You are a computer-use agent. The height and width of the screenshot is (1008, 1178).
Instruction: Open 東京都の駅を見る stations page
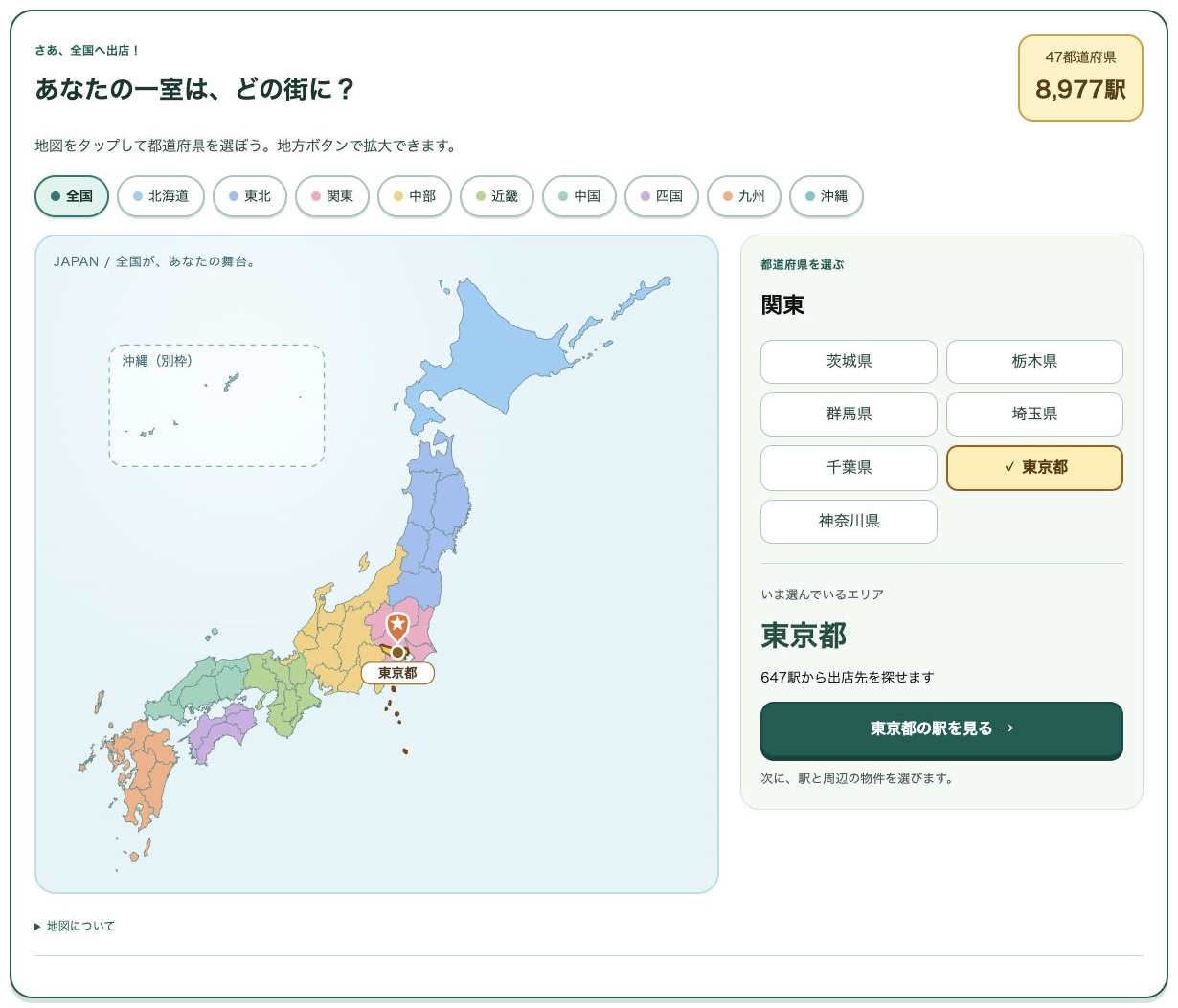click(x=941, y=729)
